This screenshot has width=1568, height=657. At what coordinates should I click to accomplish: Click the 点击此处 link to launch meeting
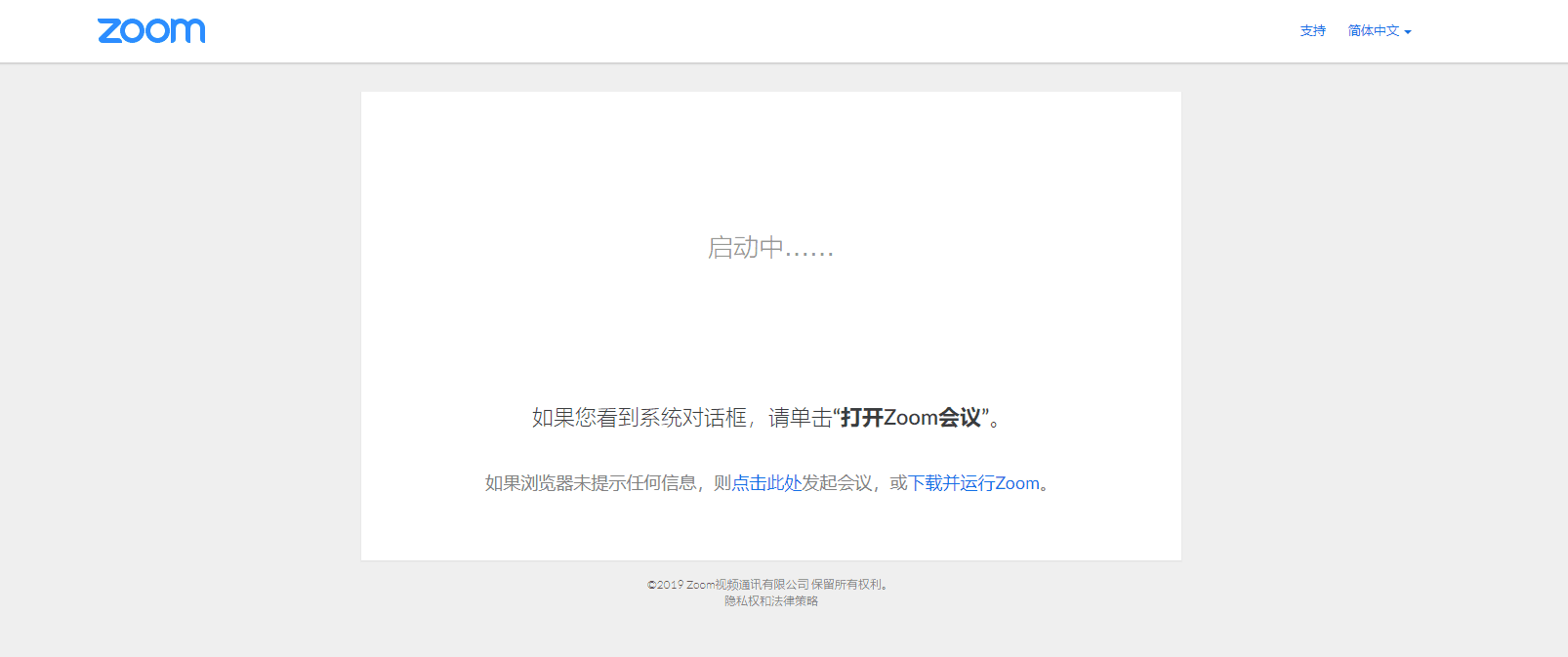pyautogui.click(x=766, y=483)
